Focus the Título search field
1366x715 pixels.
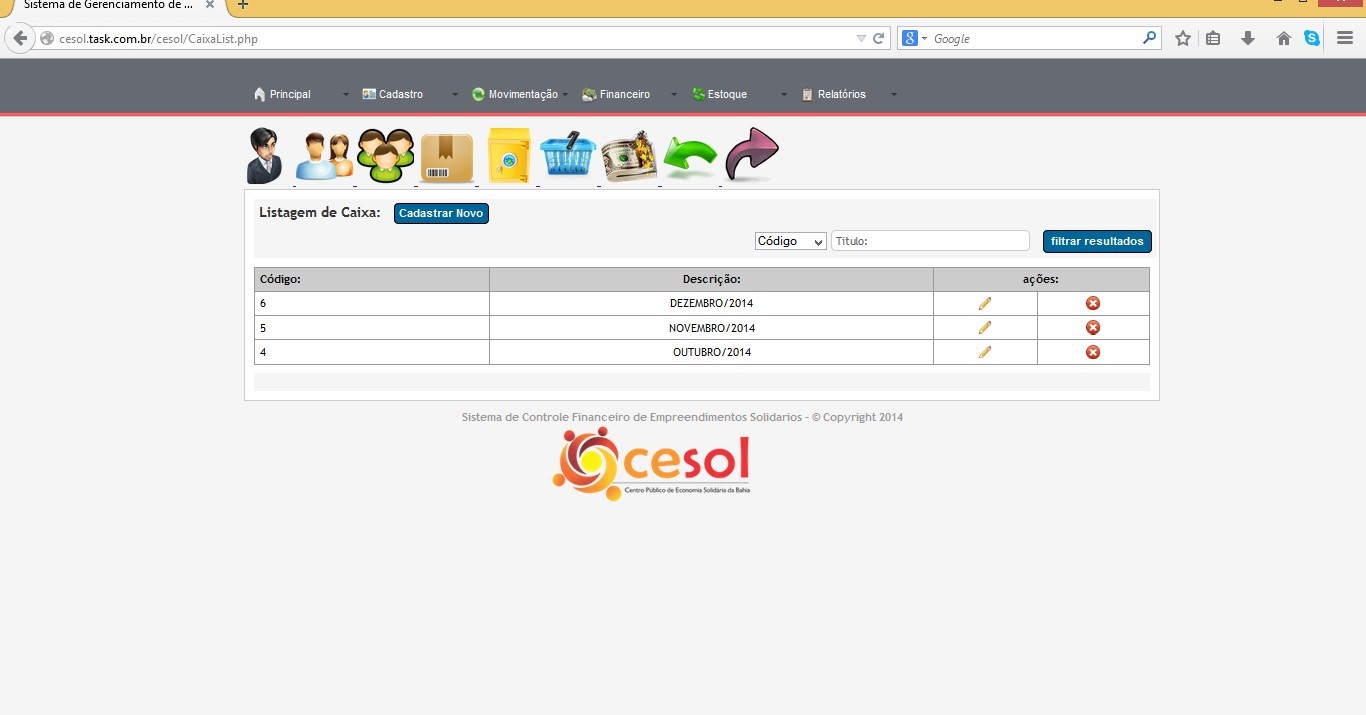(x=930, y=241)
